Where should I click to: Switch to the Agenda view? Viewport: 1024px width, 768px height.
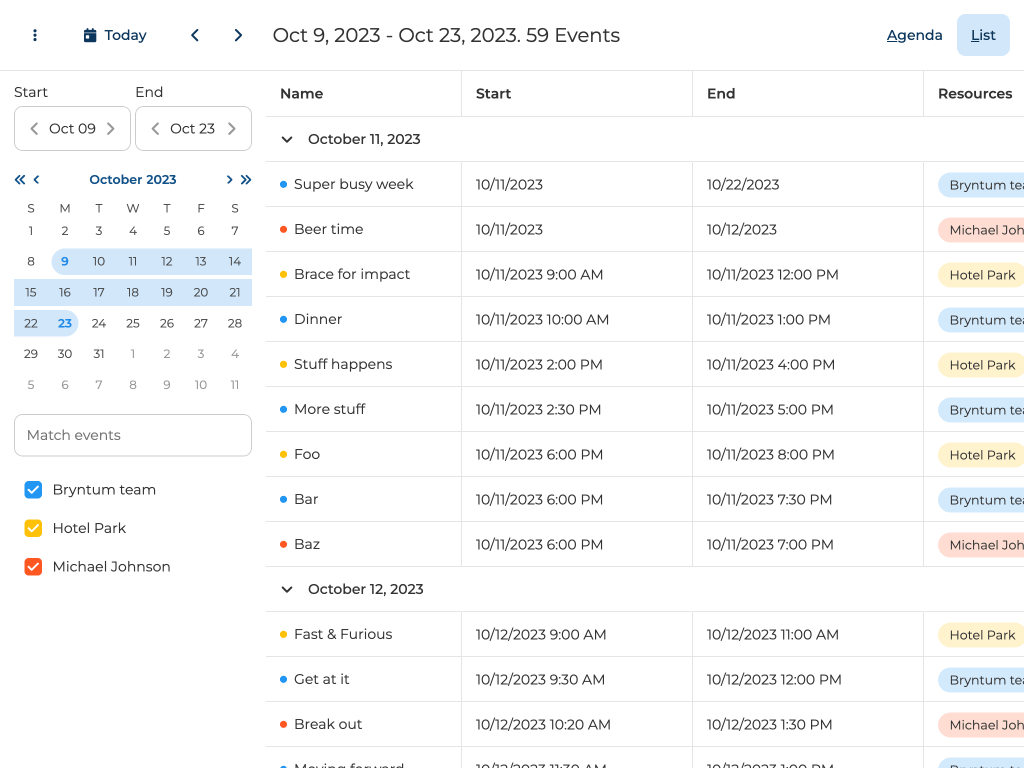click(x=914, y=35)
